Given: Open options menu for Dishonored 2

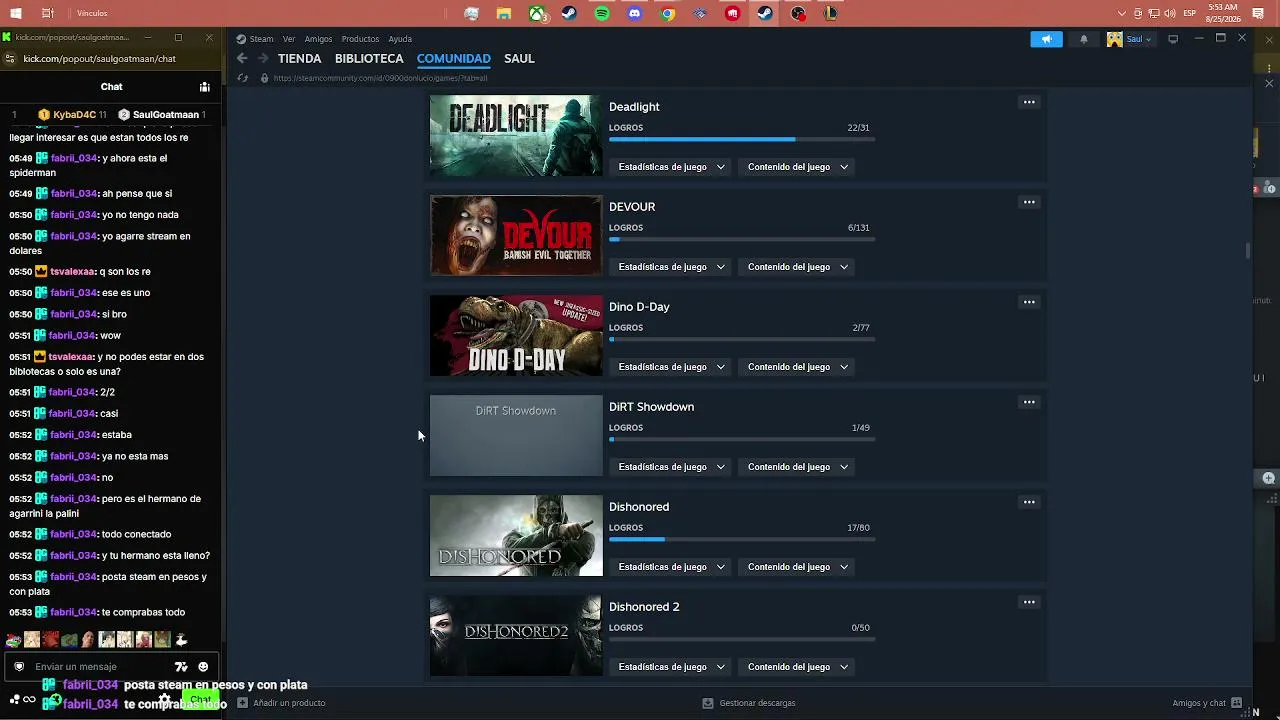Looking at the screenshot, I should (x=1028, y=602).
